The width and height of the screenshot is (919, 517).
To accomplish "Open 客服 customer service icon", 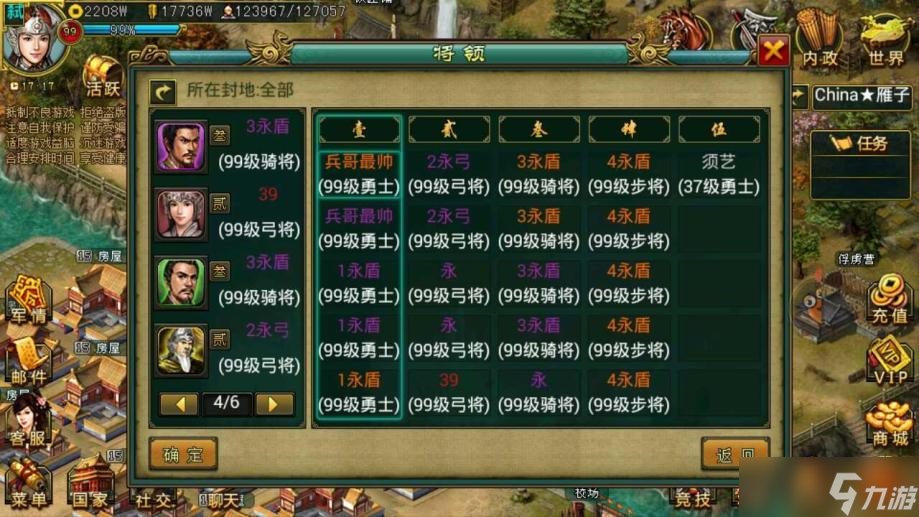I will (28, 421).
